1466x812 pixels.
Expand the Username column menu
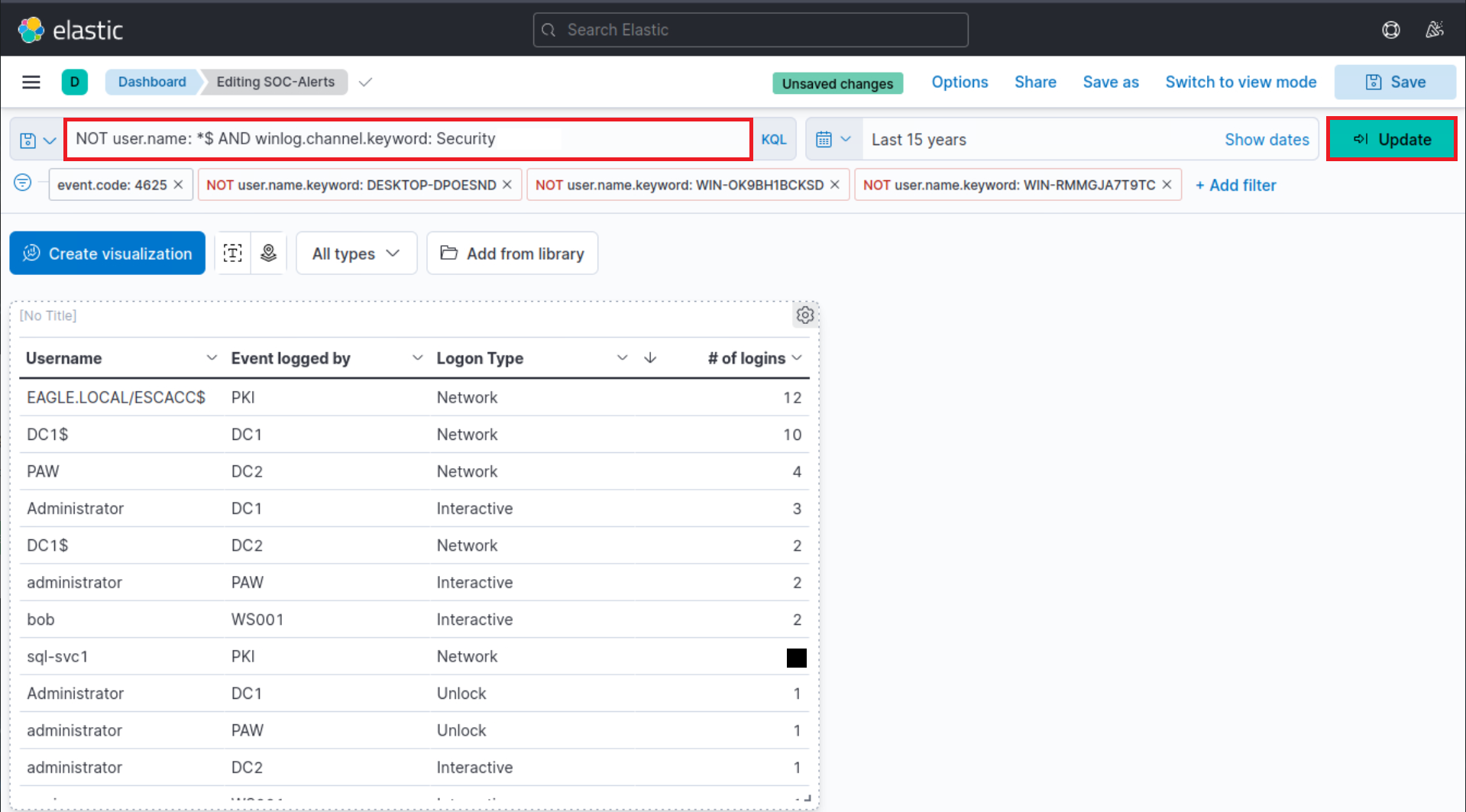212,357
